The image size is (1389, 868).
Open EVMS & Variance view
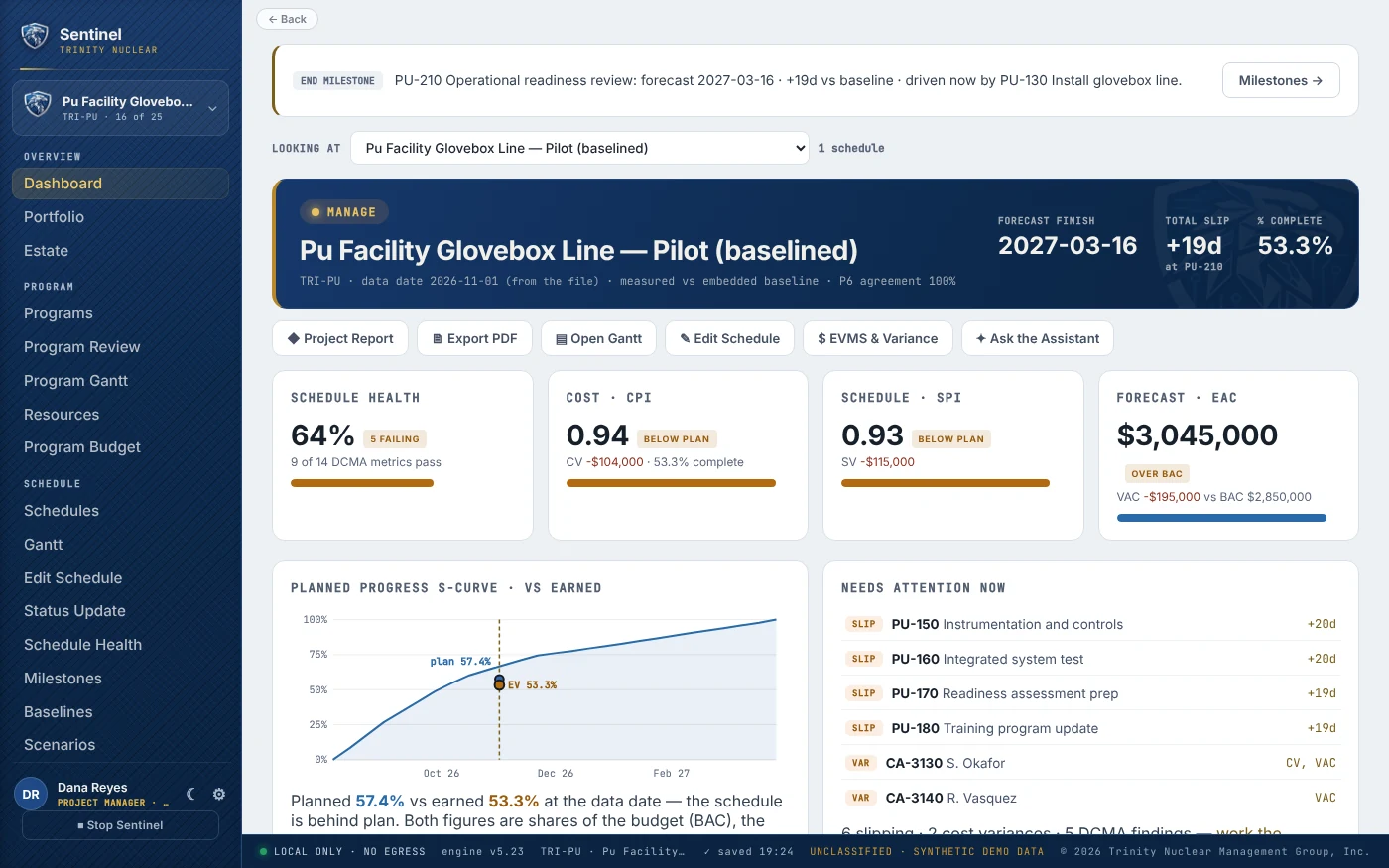tap(878, 338)
